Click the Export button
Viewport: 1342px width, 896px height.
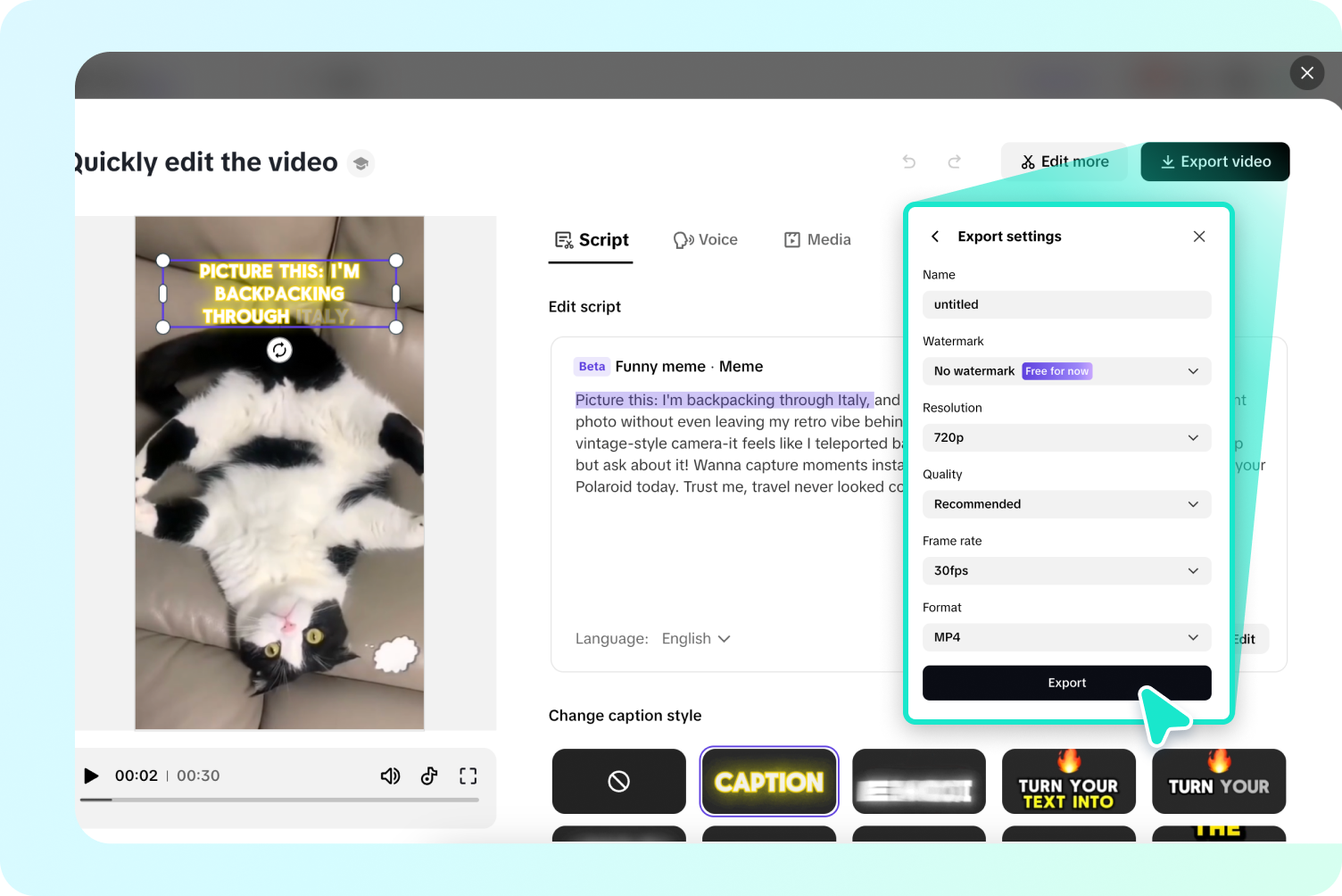point(1066,683)
